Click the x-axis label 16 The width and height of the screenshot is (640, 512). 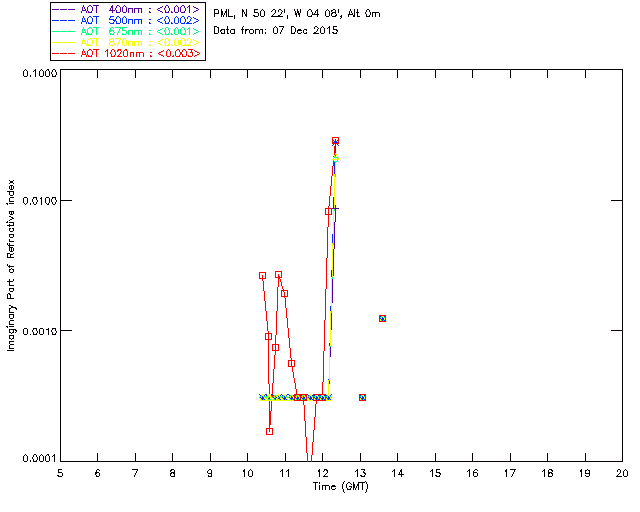coord(473,473)
